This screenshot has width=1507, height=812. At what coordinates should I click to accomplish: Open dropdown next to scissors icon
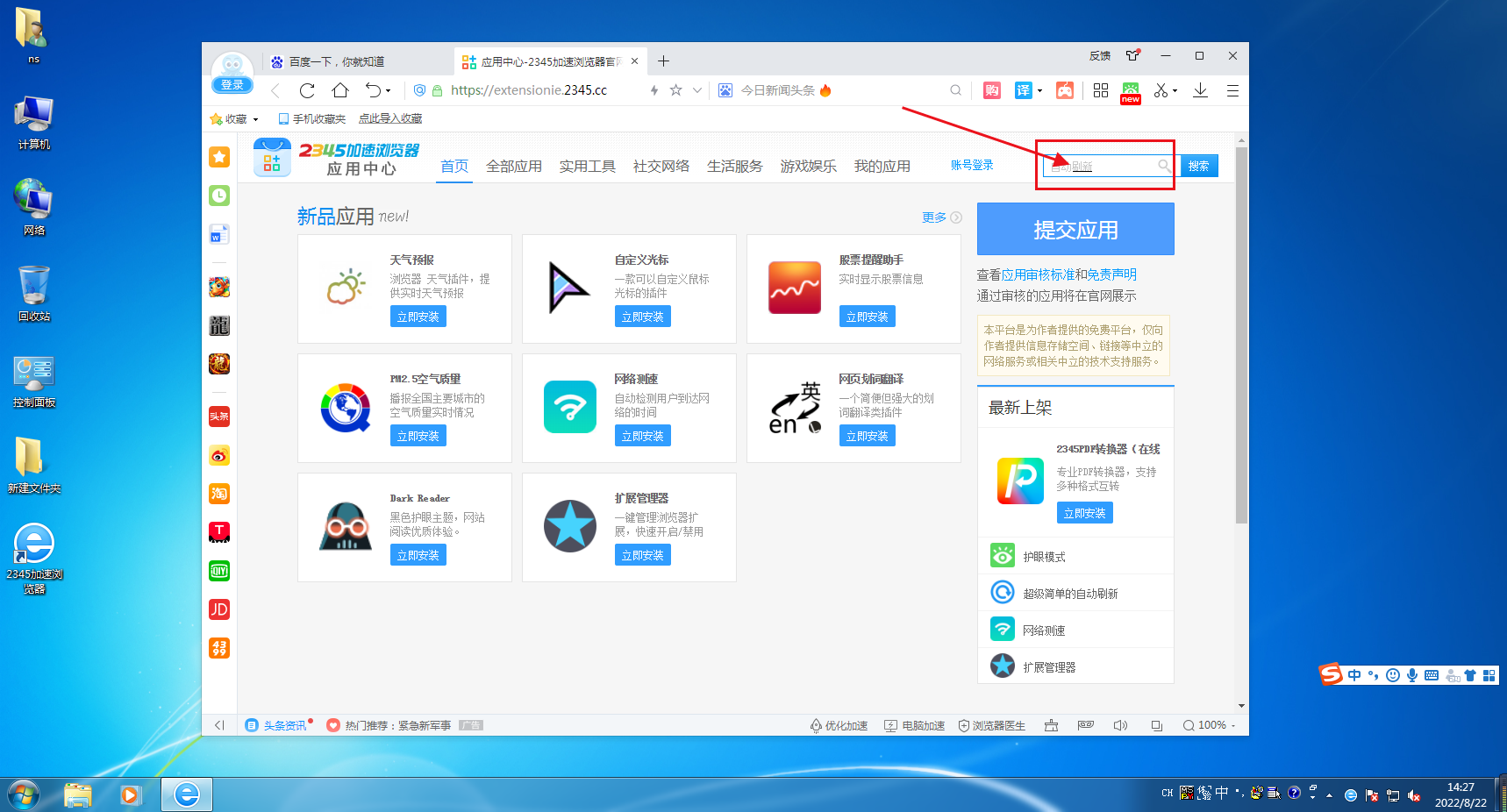[1175, 90]
